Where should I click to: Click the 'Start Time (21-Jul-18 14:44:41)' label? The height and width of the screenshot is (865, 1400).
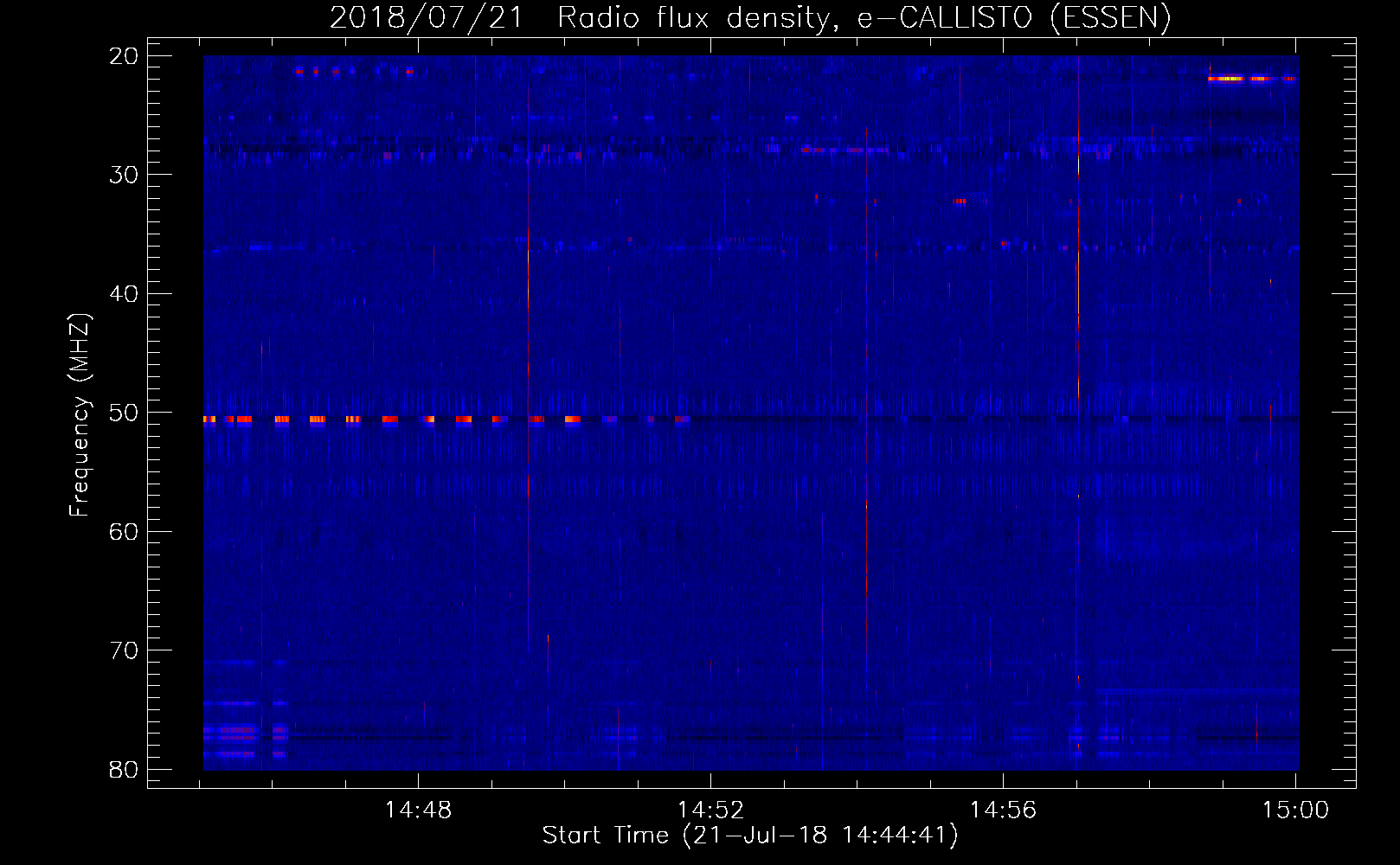[750, 836]
